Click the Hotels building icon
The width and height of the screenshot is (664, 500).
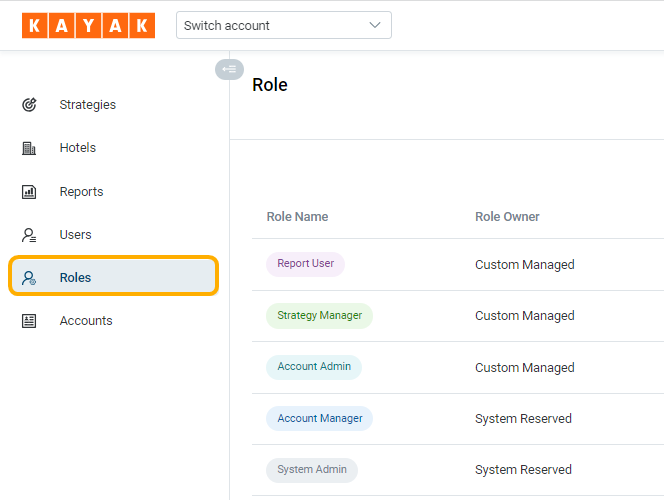pyautogui.click(x=29, y=148)
